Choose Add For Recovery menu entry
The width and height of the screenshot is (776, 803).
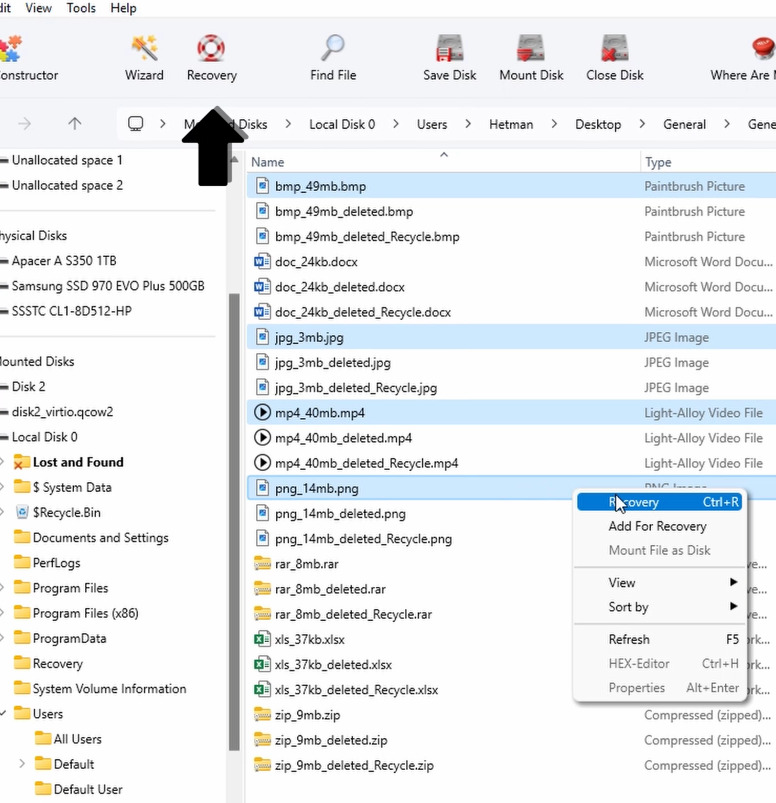tap(659, 526)
